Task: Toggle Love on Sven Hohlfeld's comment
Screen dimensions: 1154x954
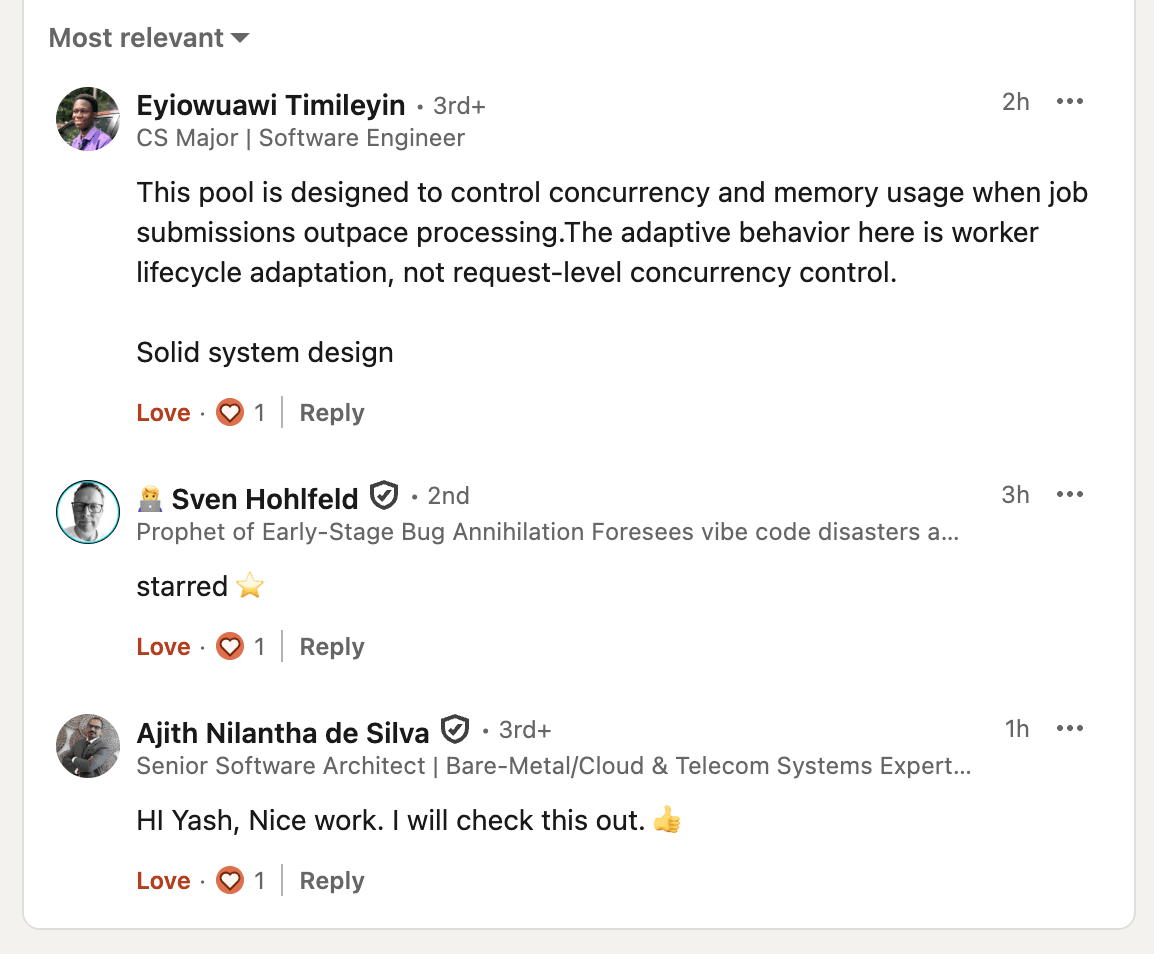Action: pyautogui.click(x=163, y=647)
